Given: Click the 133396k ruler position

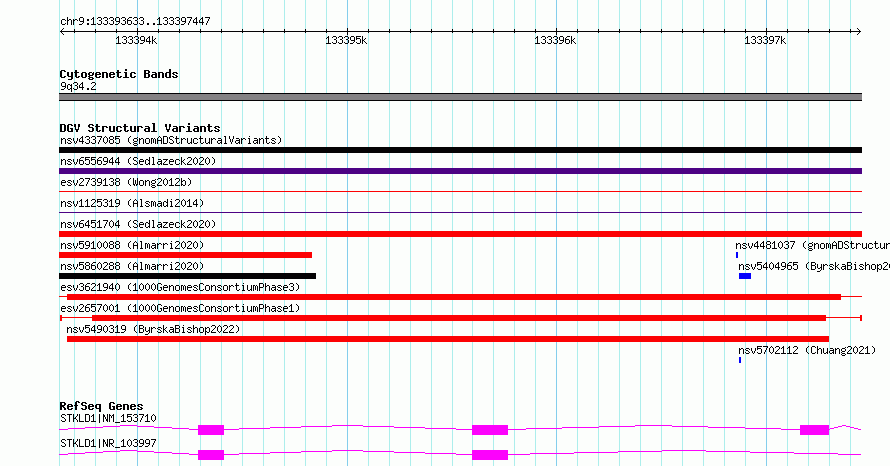Looking at the screenshot, I should tap(555, 40).
